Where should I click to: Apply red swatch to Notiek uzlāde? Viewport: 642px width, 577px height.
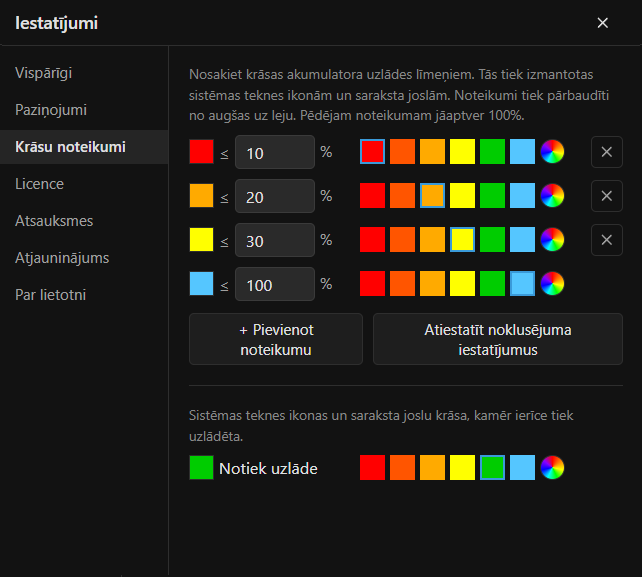tap(373, 467)
